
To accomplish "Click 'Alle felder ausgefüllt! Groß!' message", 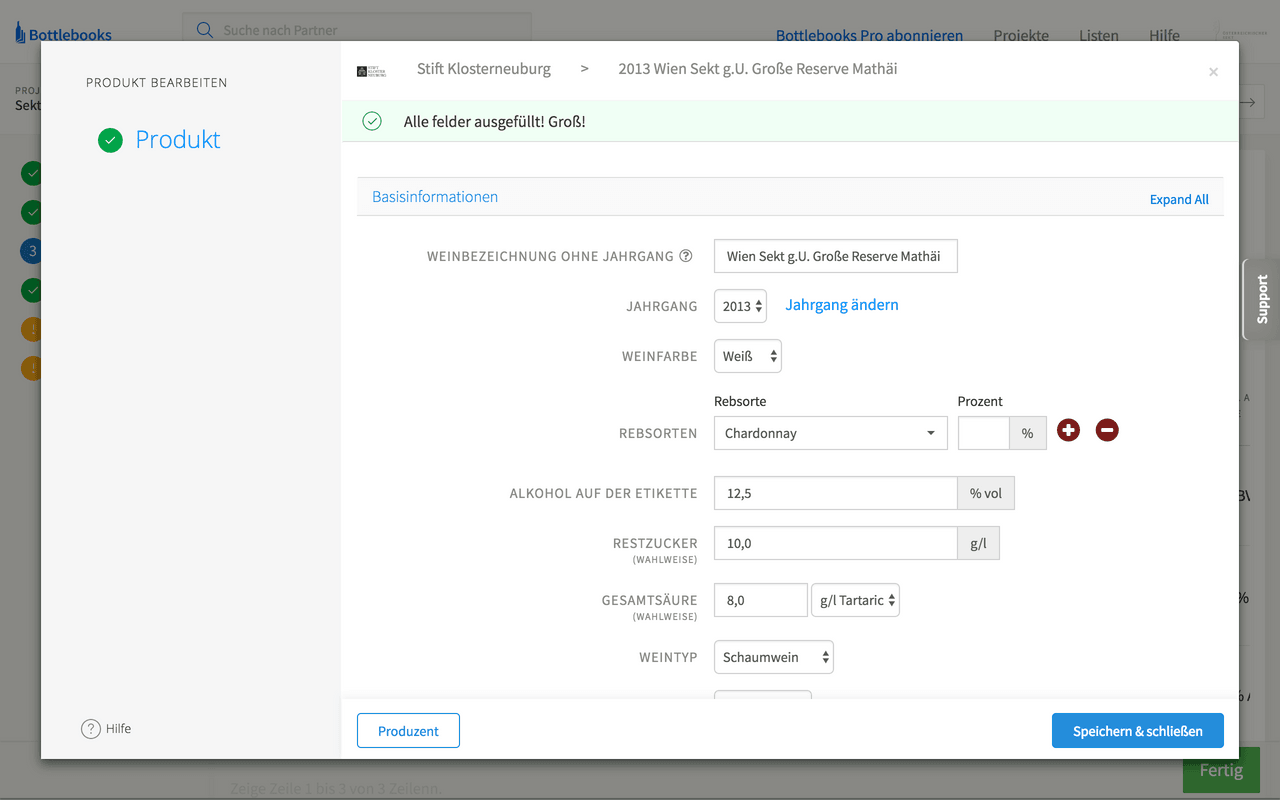I will (x=495, y=121).
